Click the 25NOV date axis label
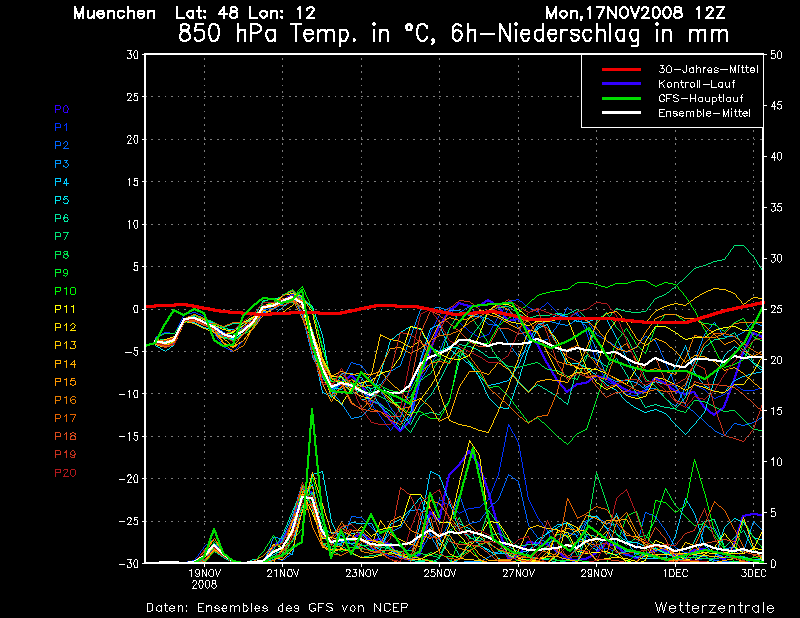 [440, 573]
